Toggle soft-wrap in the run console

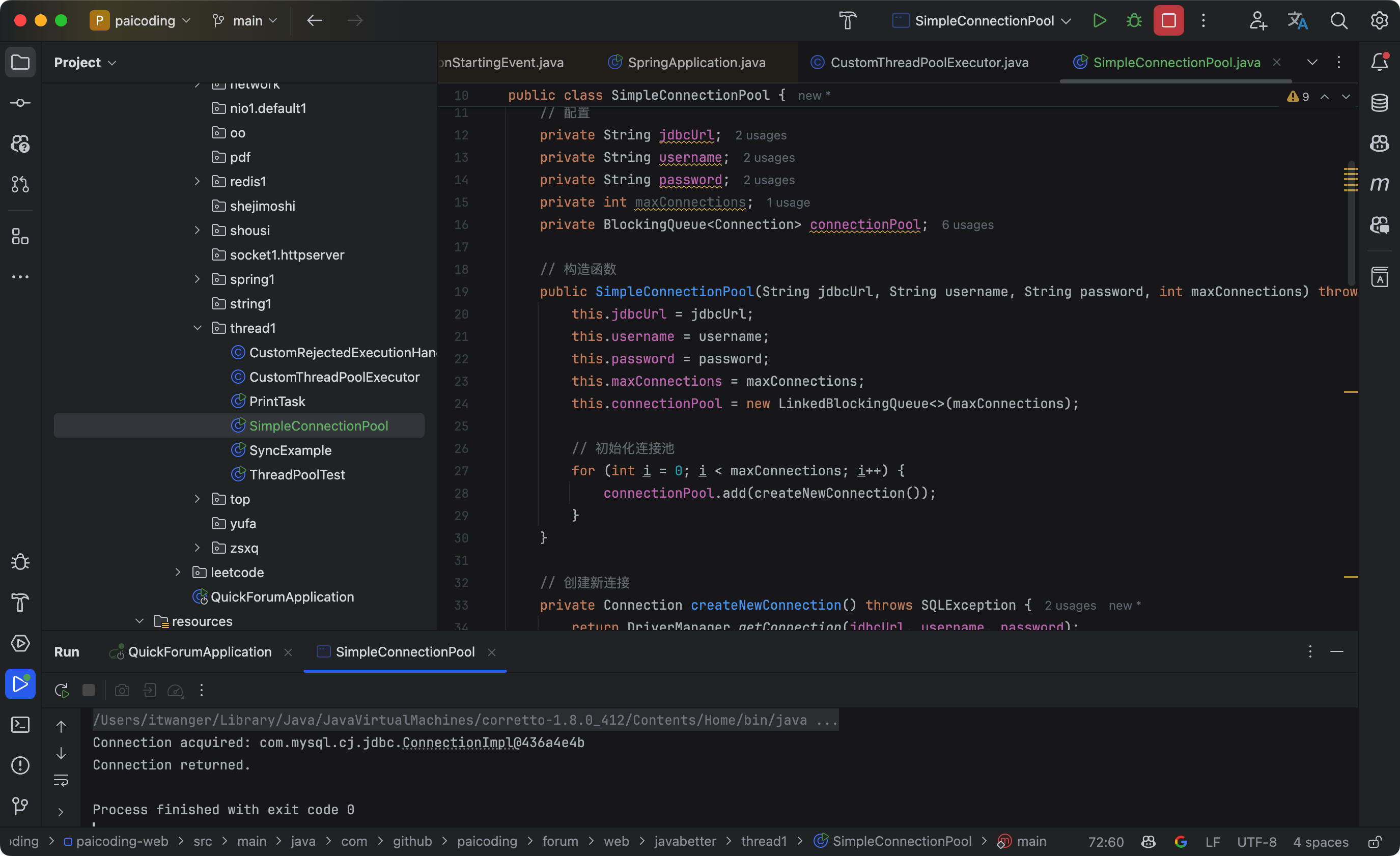pos(61,780)
